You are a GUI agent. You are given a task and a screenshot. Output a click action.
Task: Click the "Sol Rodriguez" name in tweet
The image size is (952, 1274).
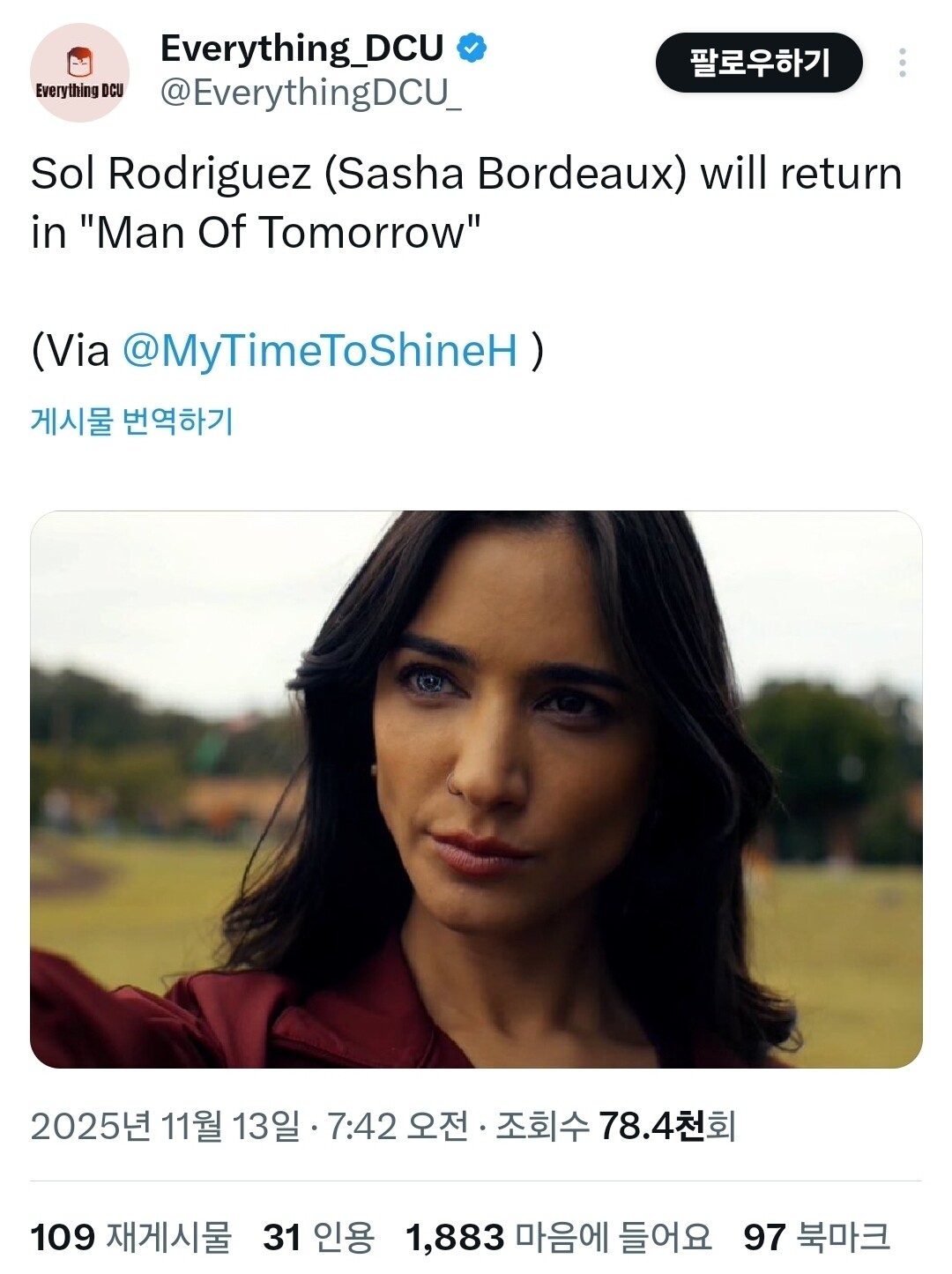click(171, 174)
